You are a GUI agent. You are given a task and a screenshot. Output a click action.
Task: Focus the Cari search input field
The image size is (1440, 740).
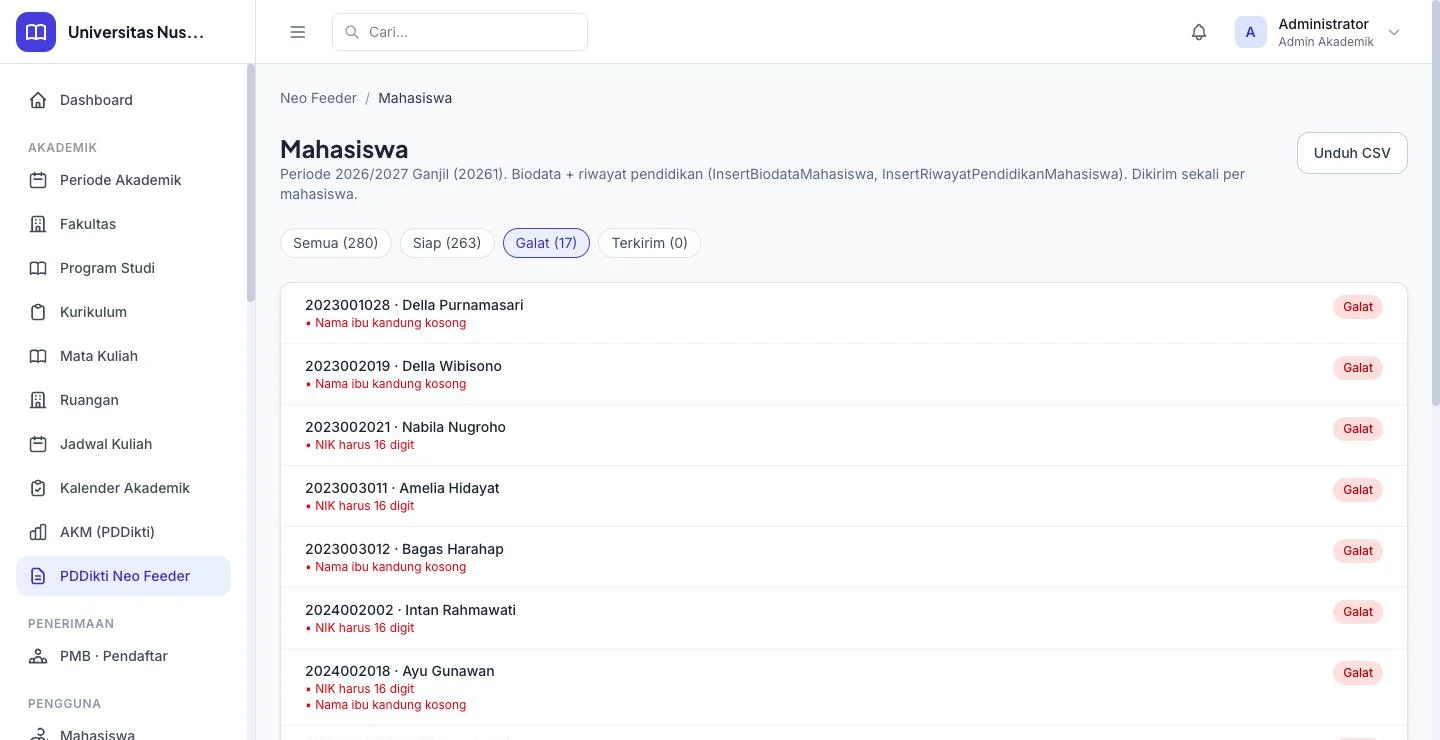(460, 32)
